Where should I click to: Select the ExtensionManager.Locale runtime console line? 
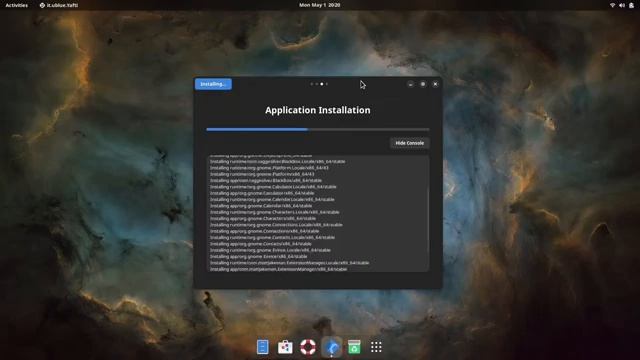[x=289, y=262]
